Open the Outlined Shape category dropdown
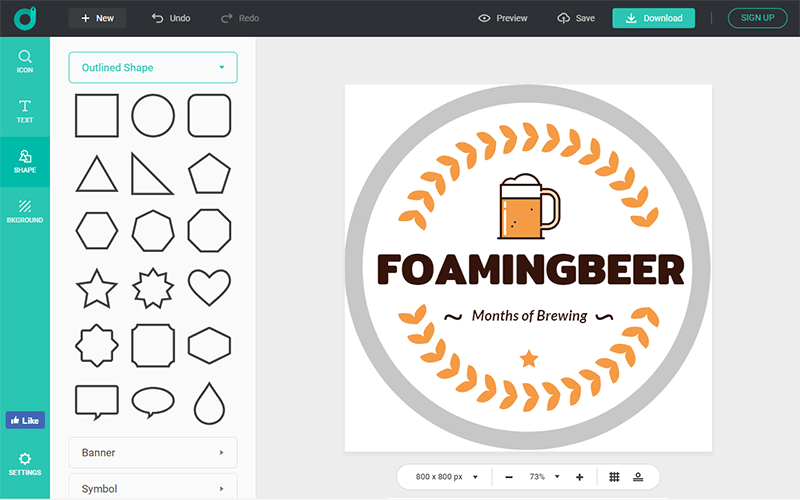Viewport: 800px width, 500px height. (153, 68)
